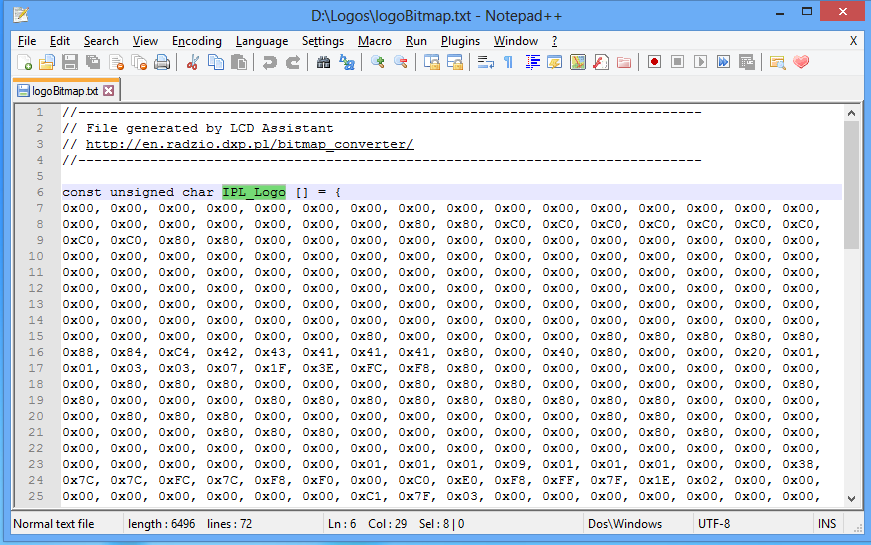Toggle show all characters pilcrow icon
Image resolution: width=871 pixels, height=545 pixels.
pyautogui.click(x=508, y=62)
